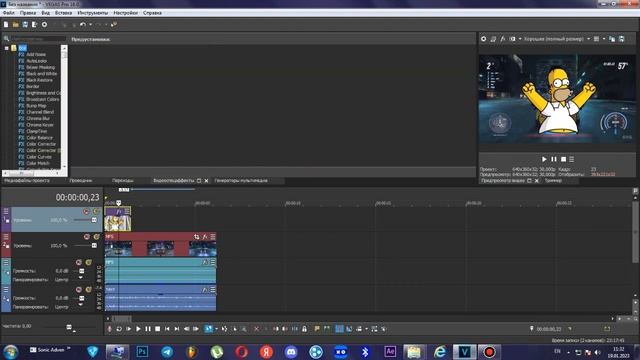640x360 pixels.
Task: Play in the video preview window
Action: (x=544, y=159)
